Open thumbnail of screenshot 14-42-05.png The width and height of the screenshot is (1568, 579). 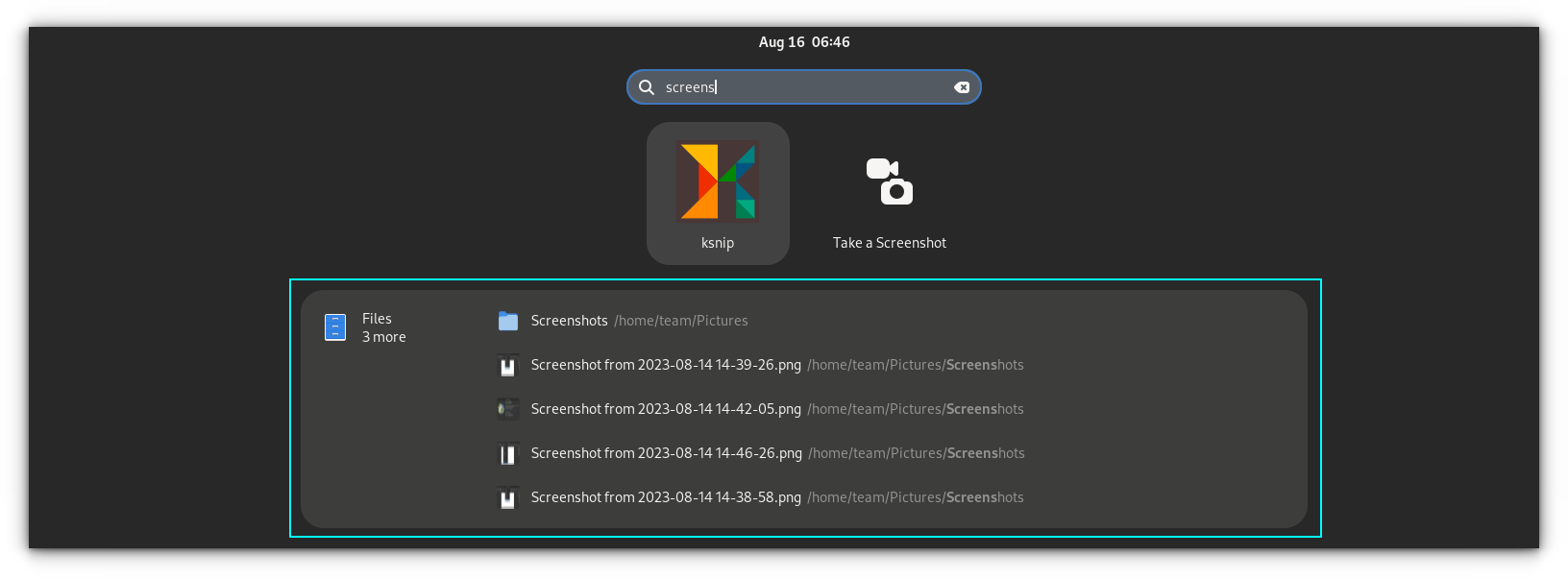508,410
